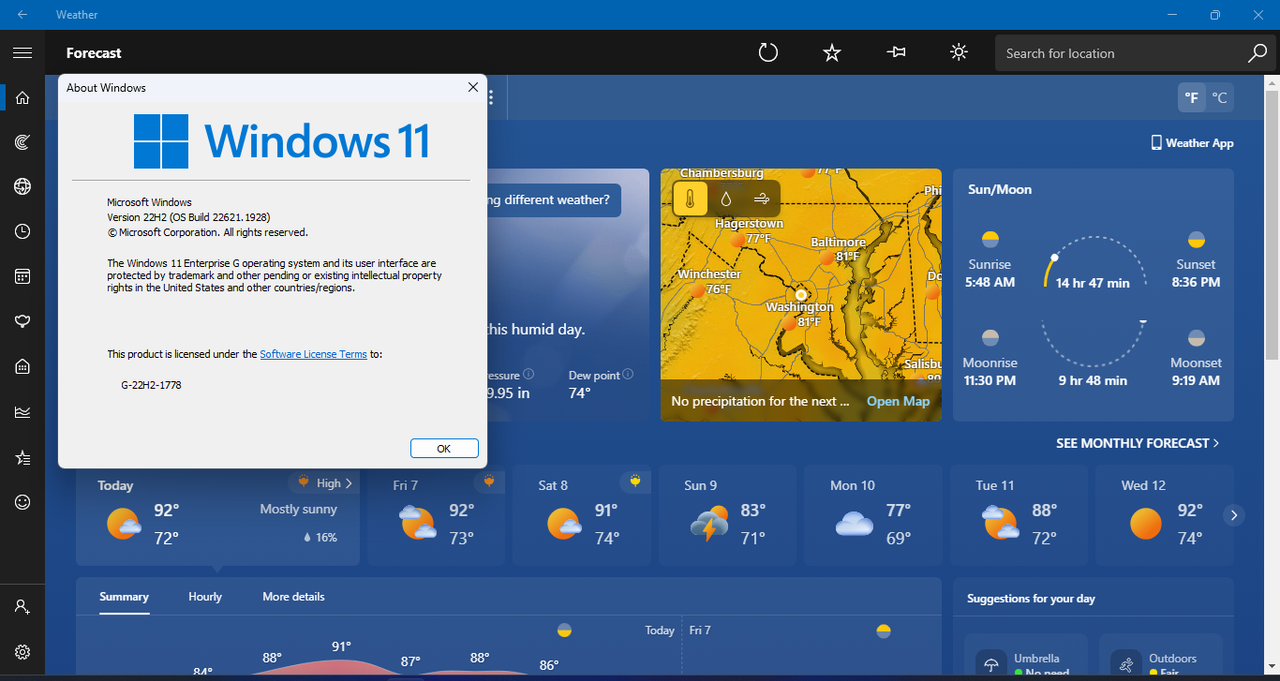Image resolution: width=1280 pixels, height=681 pixels.
Task: Switch to Summary tab
Action: point(124,597)
